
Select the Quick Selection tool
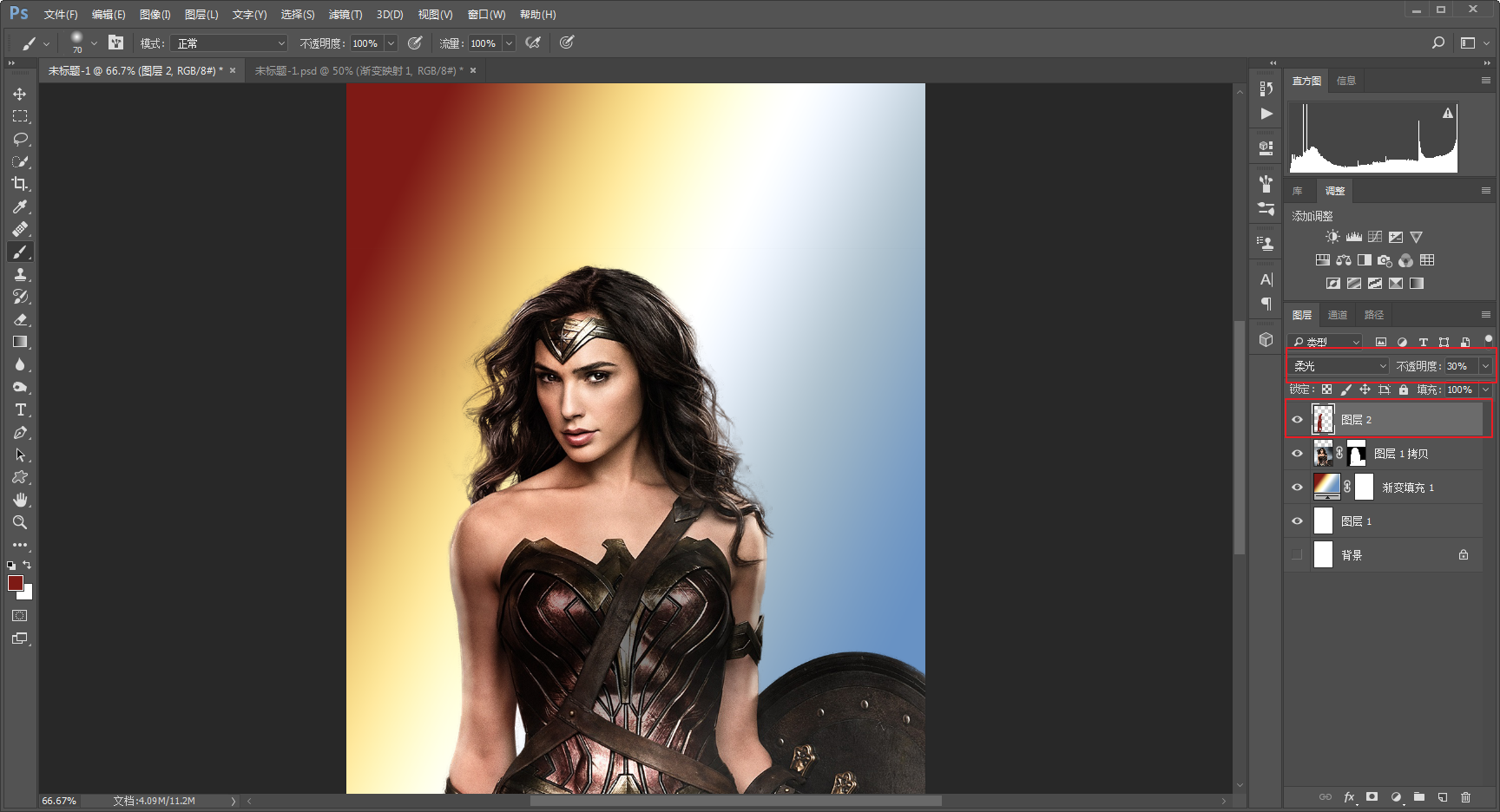point(20,161)
